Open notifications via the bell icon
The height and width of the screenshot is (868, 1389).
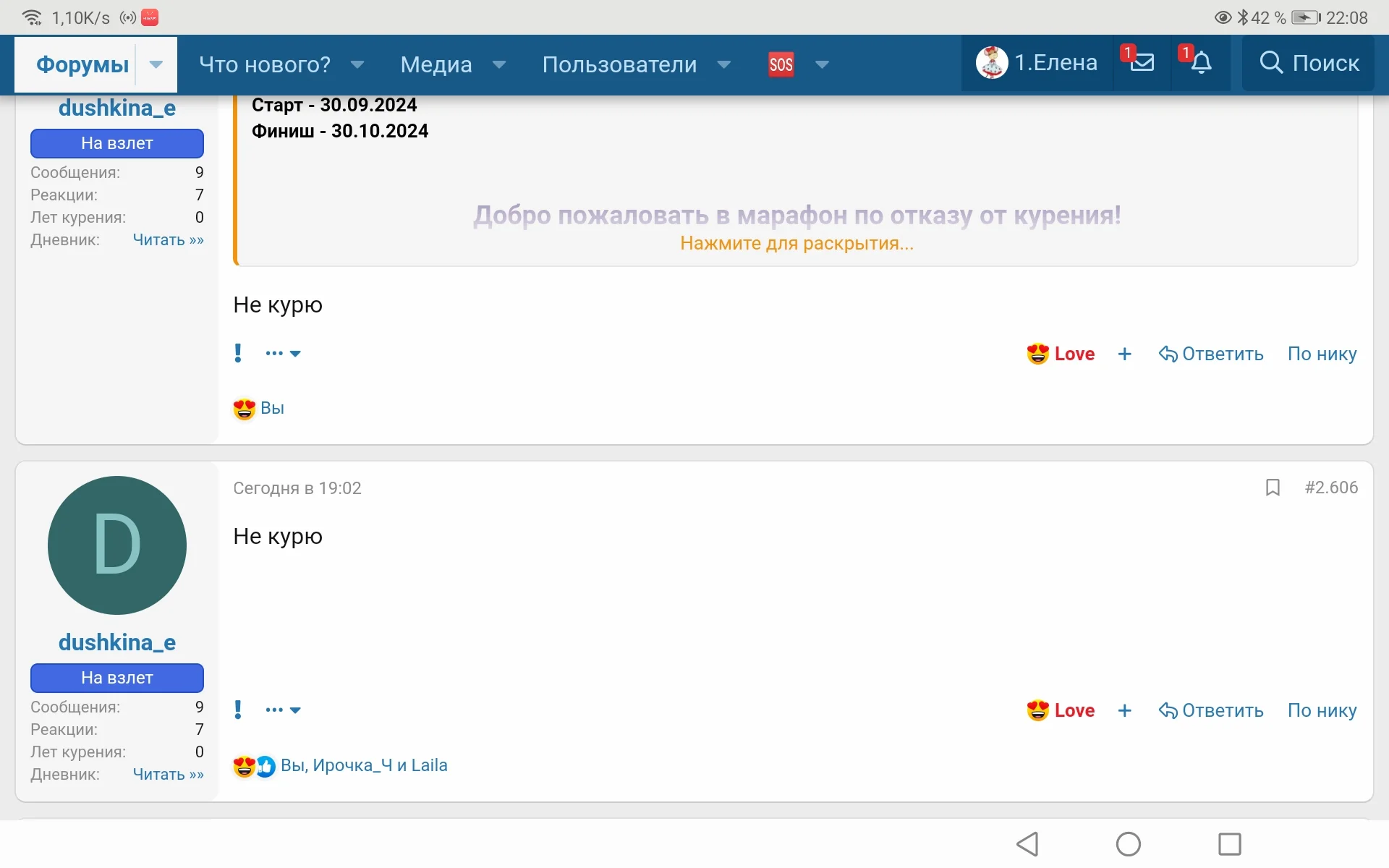click(x=1200, y=64)
